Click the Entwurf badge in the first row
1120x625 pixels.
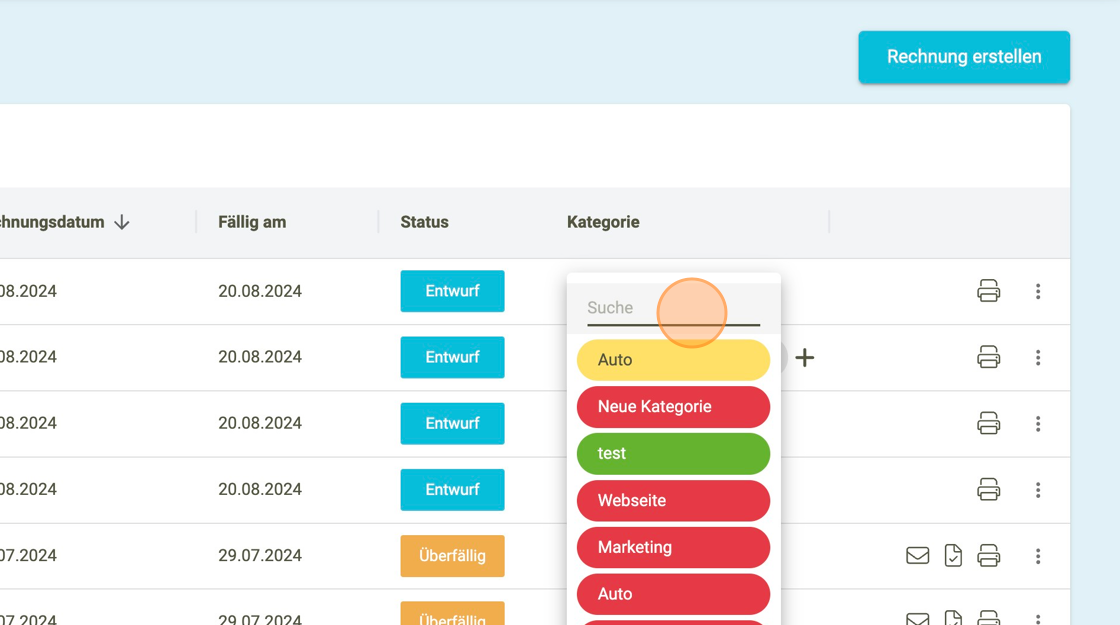tap(452, 291)
